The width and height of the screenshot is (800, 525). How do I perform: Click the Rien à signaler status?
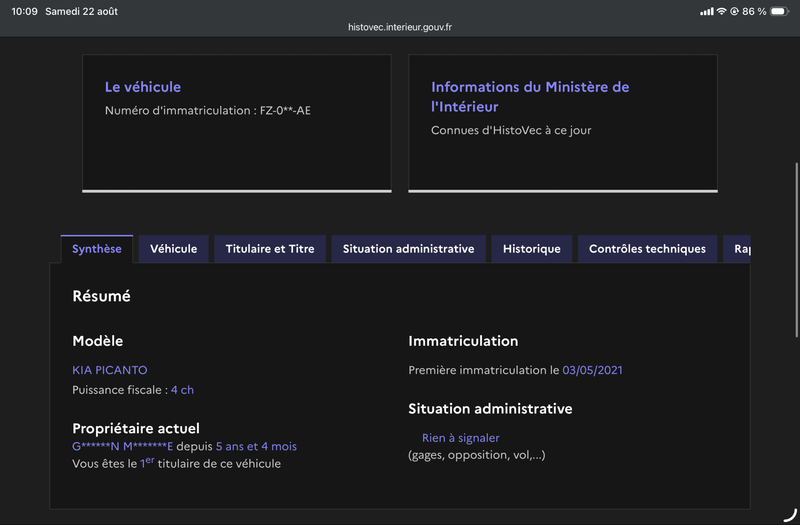[x=461, y=438]
